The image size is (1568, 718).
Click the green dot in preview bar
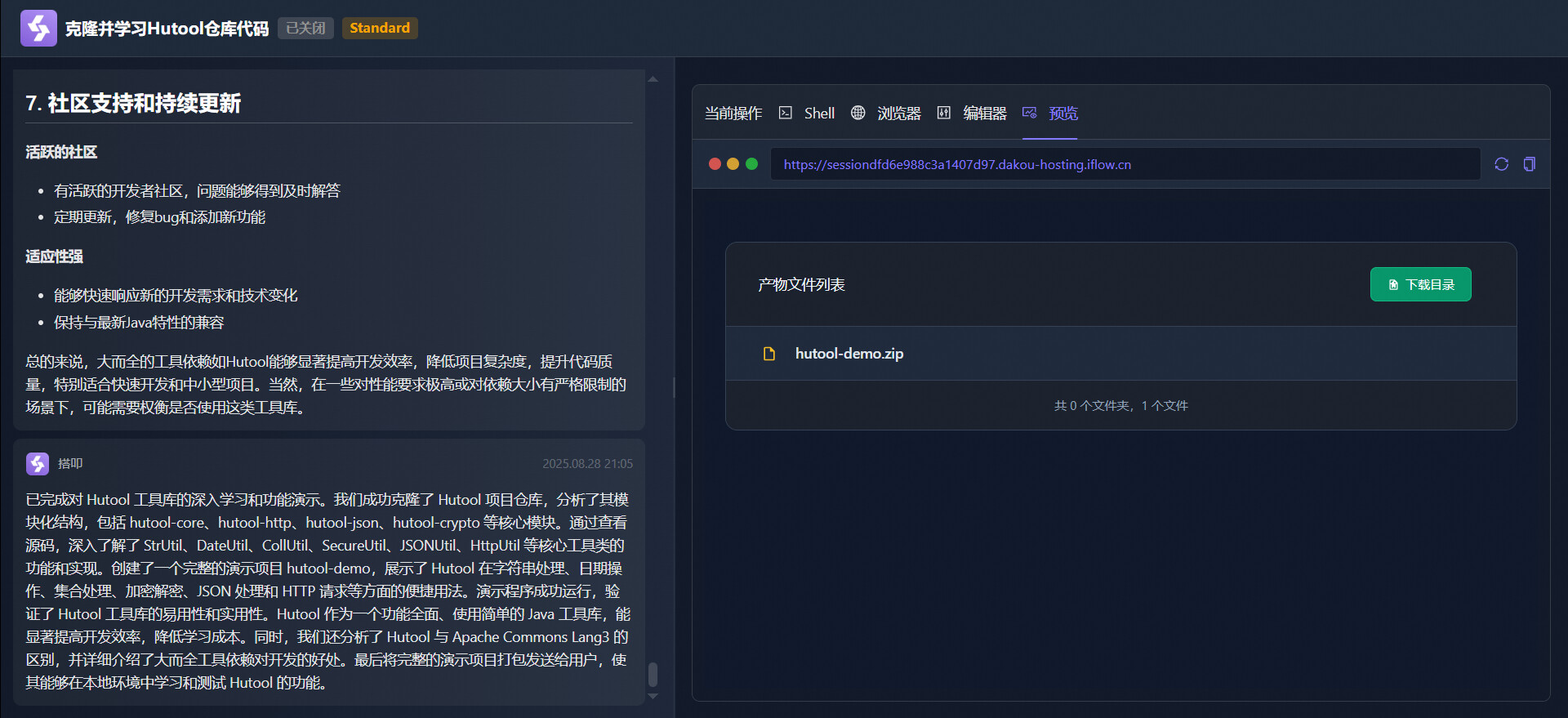(751, 164)
